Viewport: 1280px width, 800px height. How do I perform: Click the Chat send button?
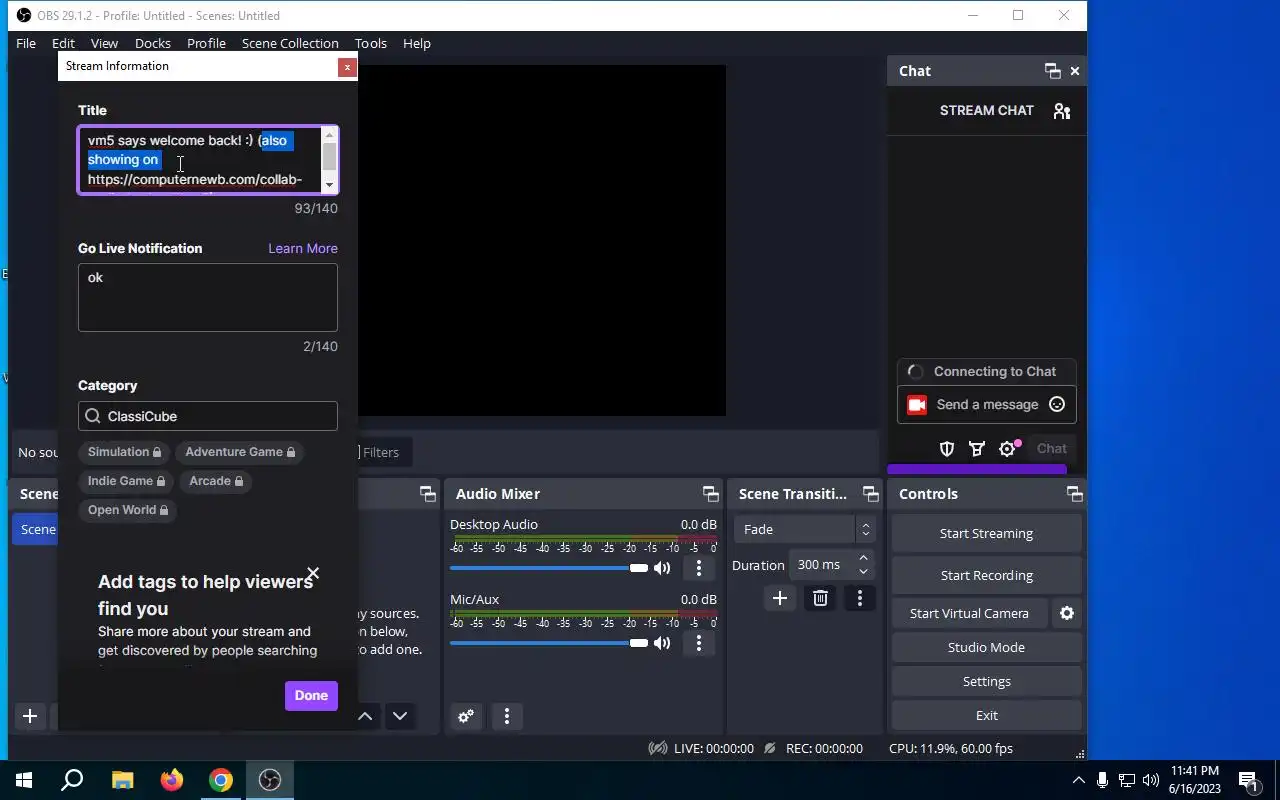[1051, 449]
